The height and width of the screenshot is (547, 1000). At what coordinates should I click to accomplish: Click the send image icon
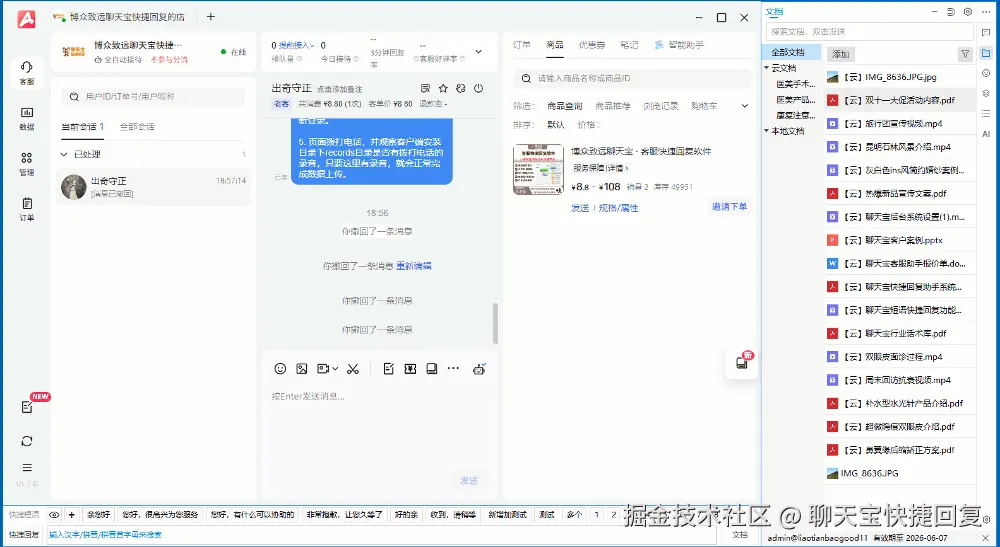[x=302, y=368]
